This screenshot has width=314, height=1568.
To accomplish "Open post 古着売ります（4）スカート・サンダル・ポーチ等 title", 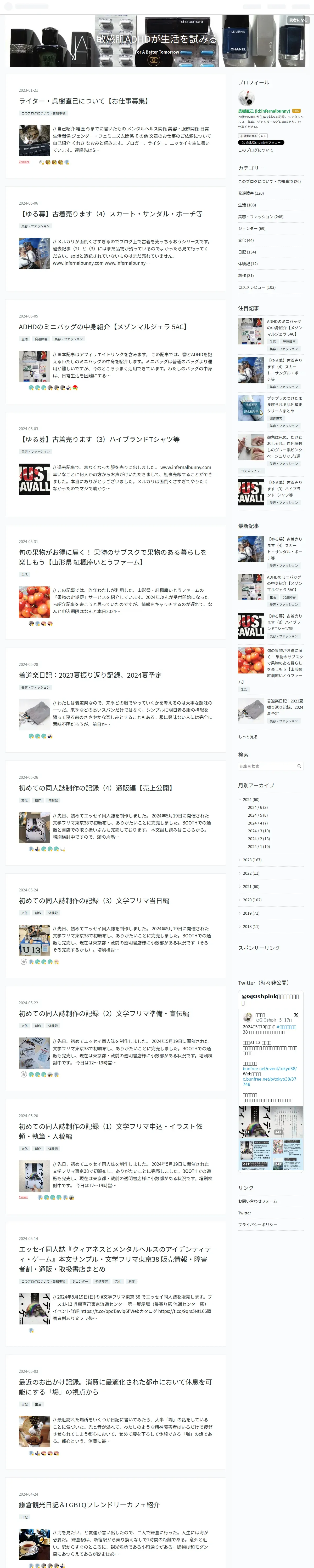I will tap(110, 214).
